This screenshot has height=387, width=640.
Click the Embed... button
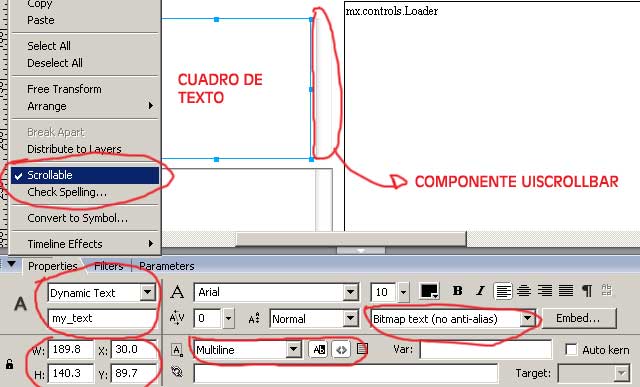coord(578,318)
